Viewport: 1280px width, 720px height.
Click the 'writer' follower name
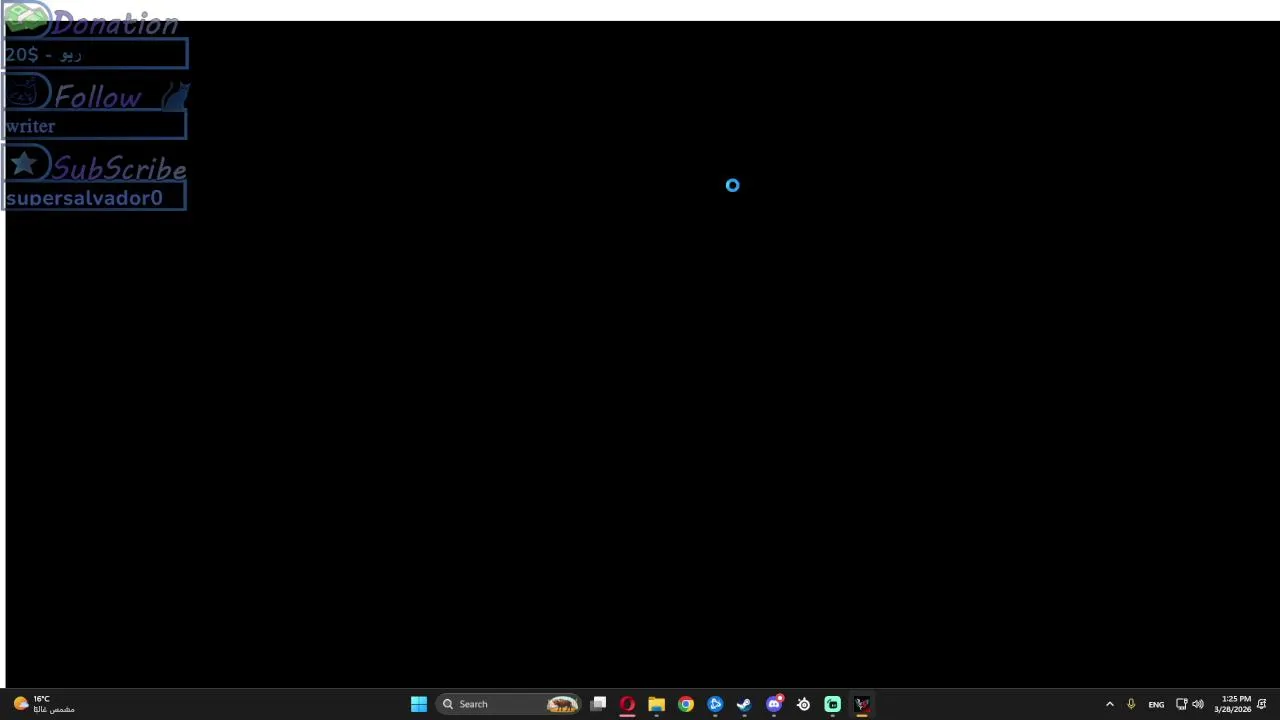tap(30, 126)
